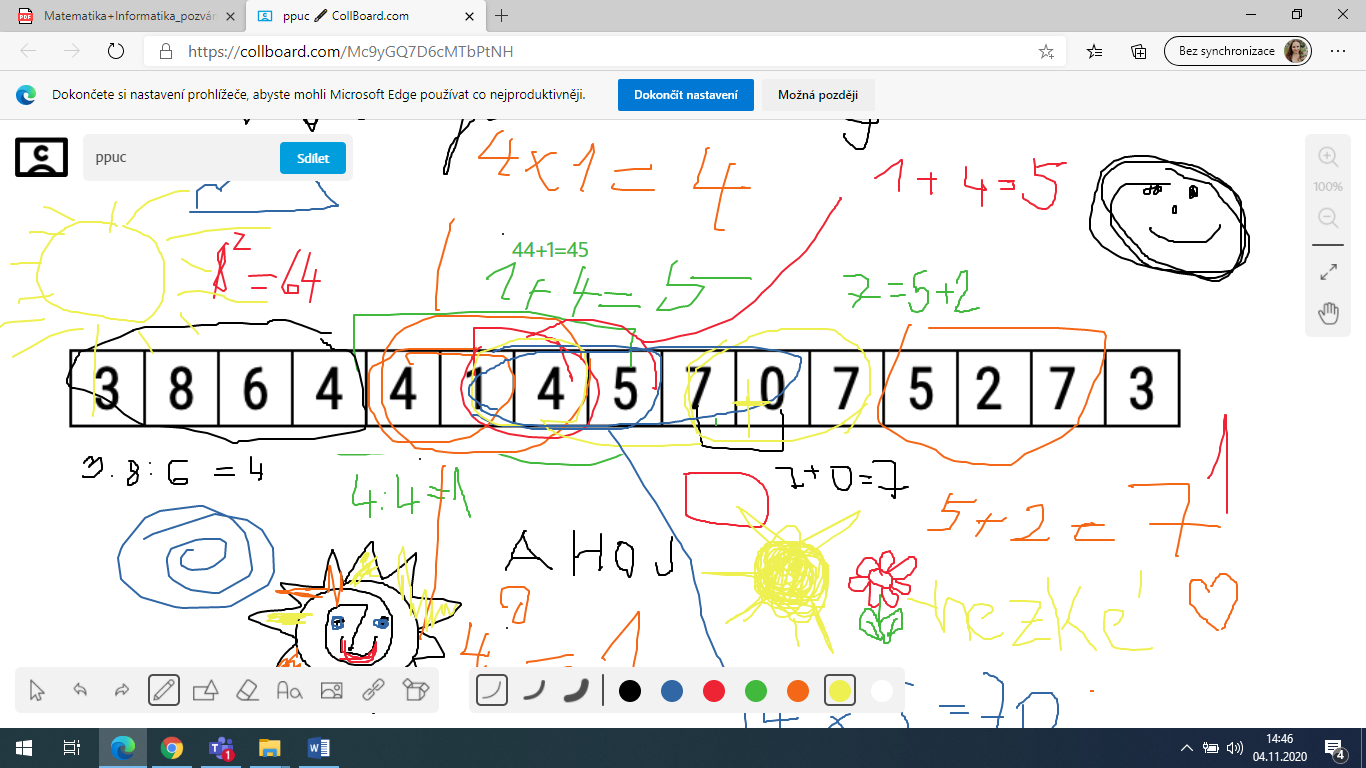Viewport: 1366px width, 768px height.
Task: Open the 3D box tool
Action: pyautogui.click(x=415, y=690)
